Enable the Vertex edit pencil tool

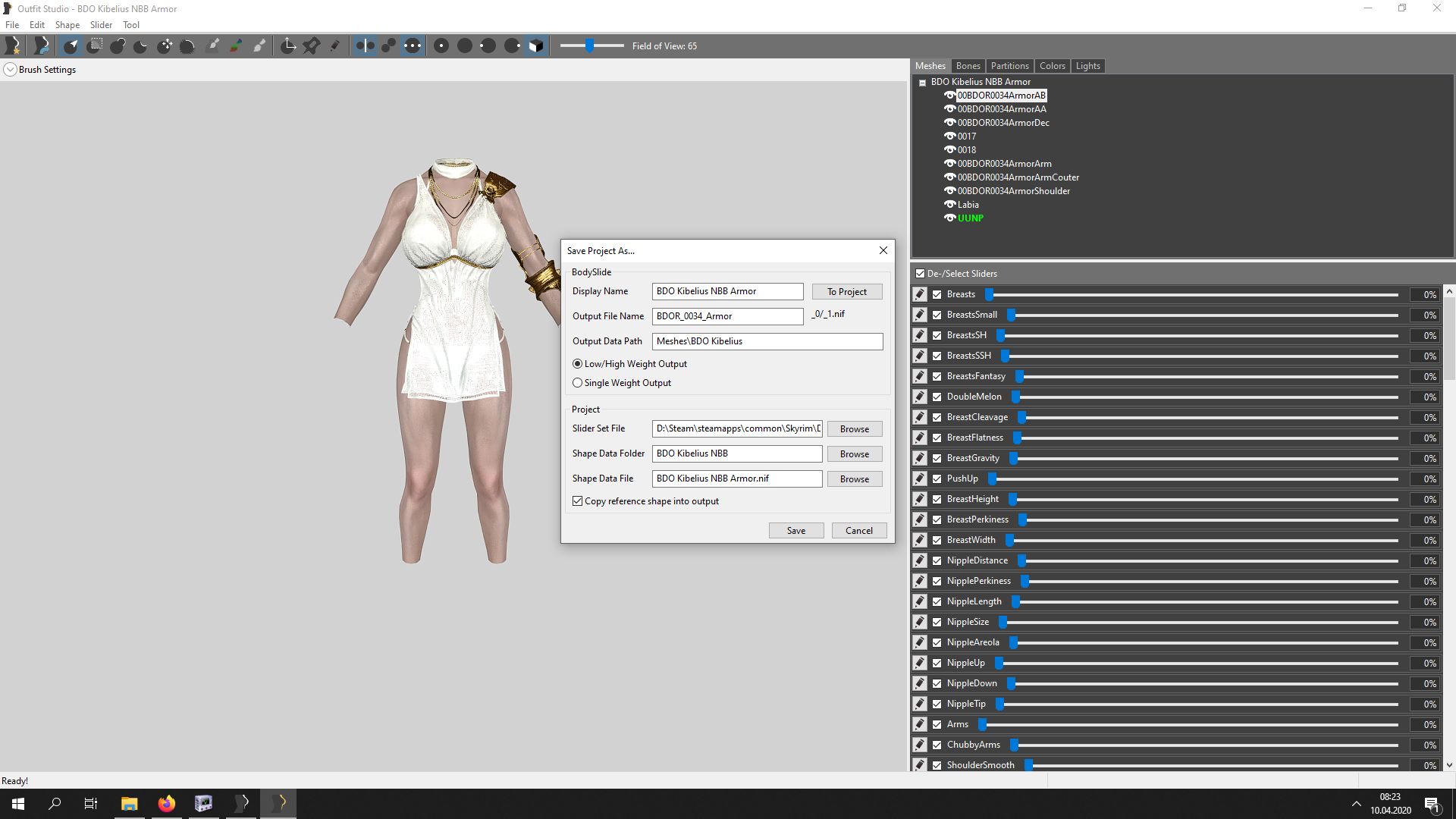point(334,45)
